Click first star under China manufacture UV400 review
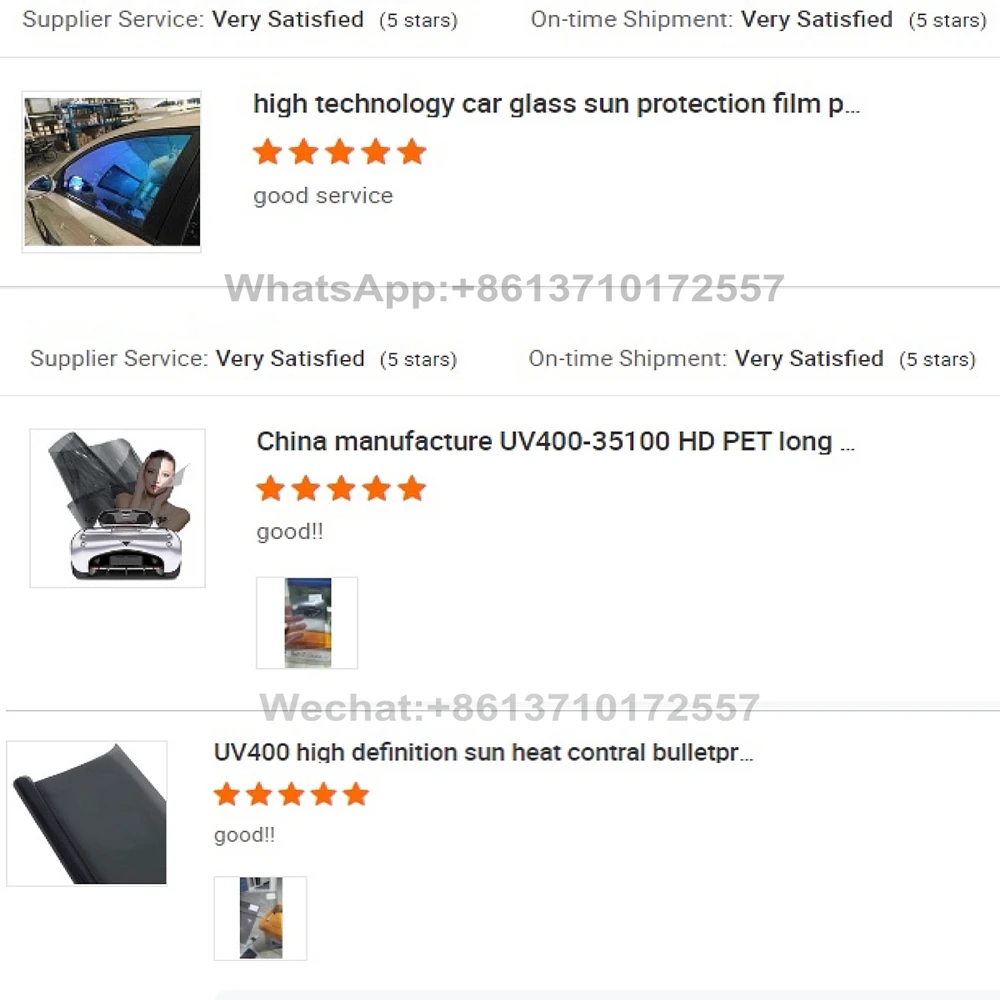This screenshot has height=1000, width=1000. pyautogui.click(x=270, y=489)
